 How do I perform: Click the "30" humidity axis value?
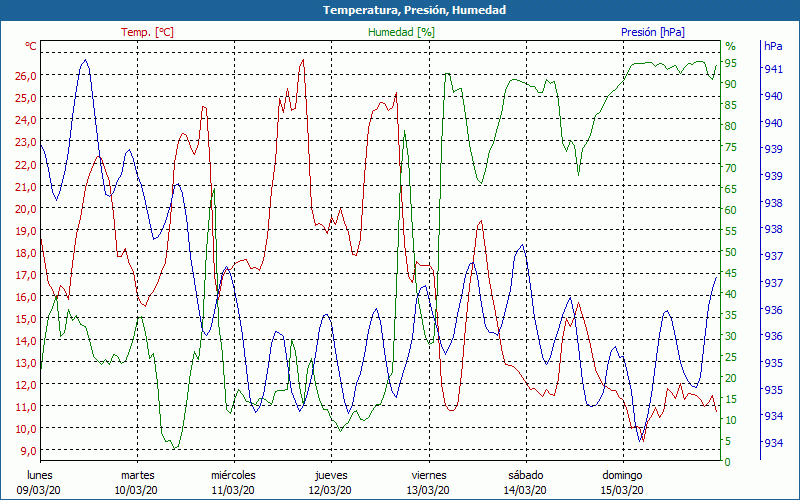click(731, 336)
